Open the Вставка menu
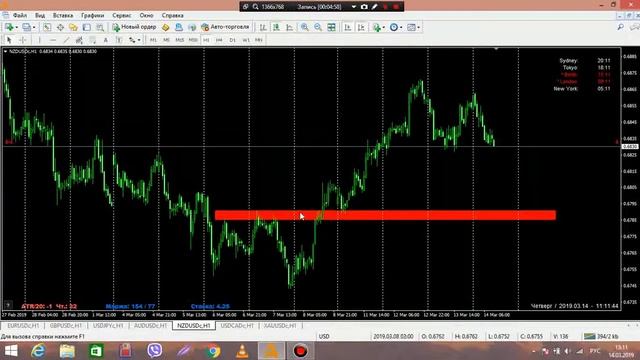The height and width of the screenshot is (360, 640). click(x=63, y=16)
